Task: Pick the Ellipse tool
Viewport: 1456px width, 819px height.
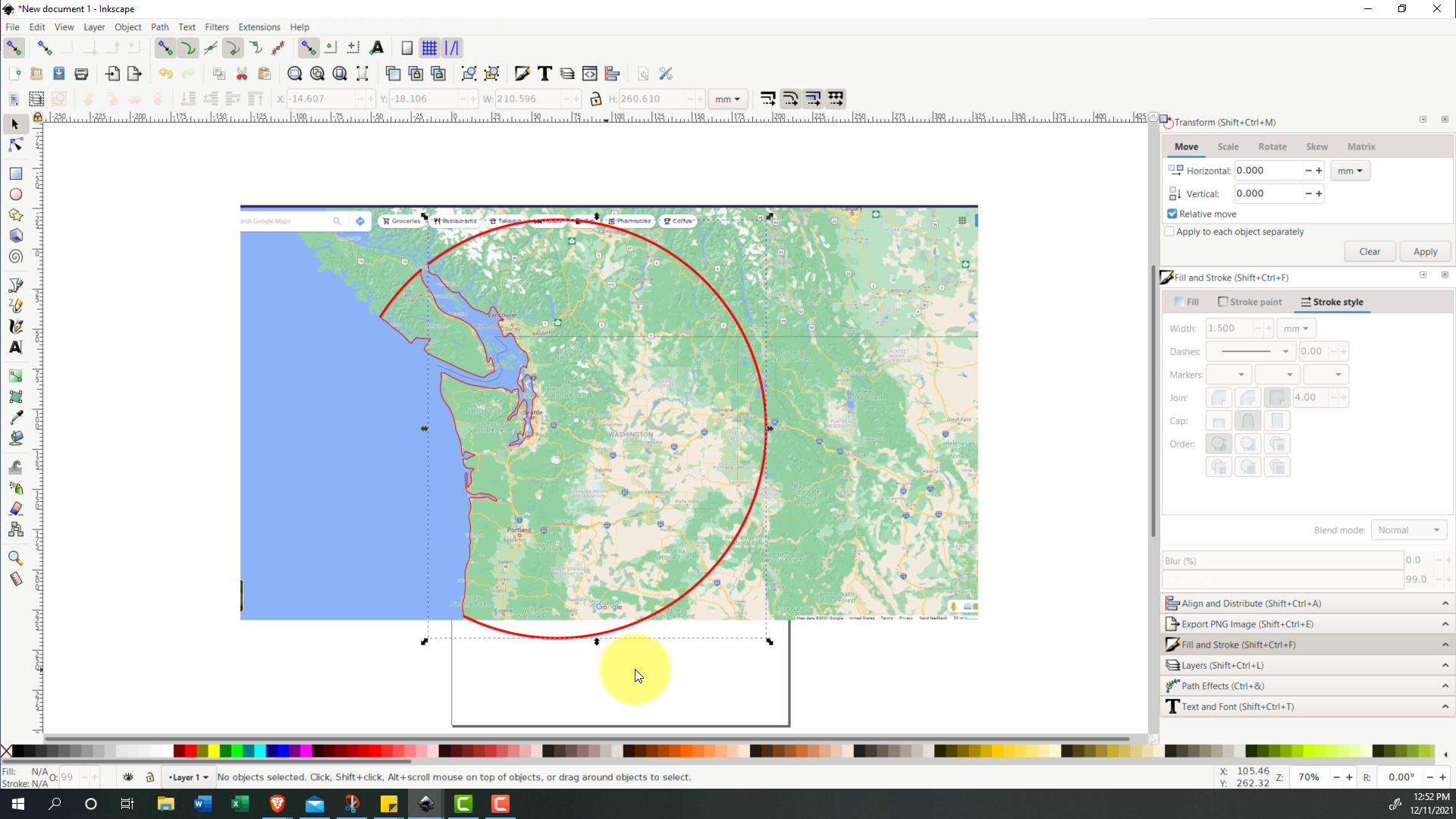Action: point(15,195)
